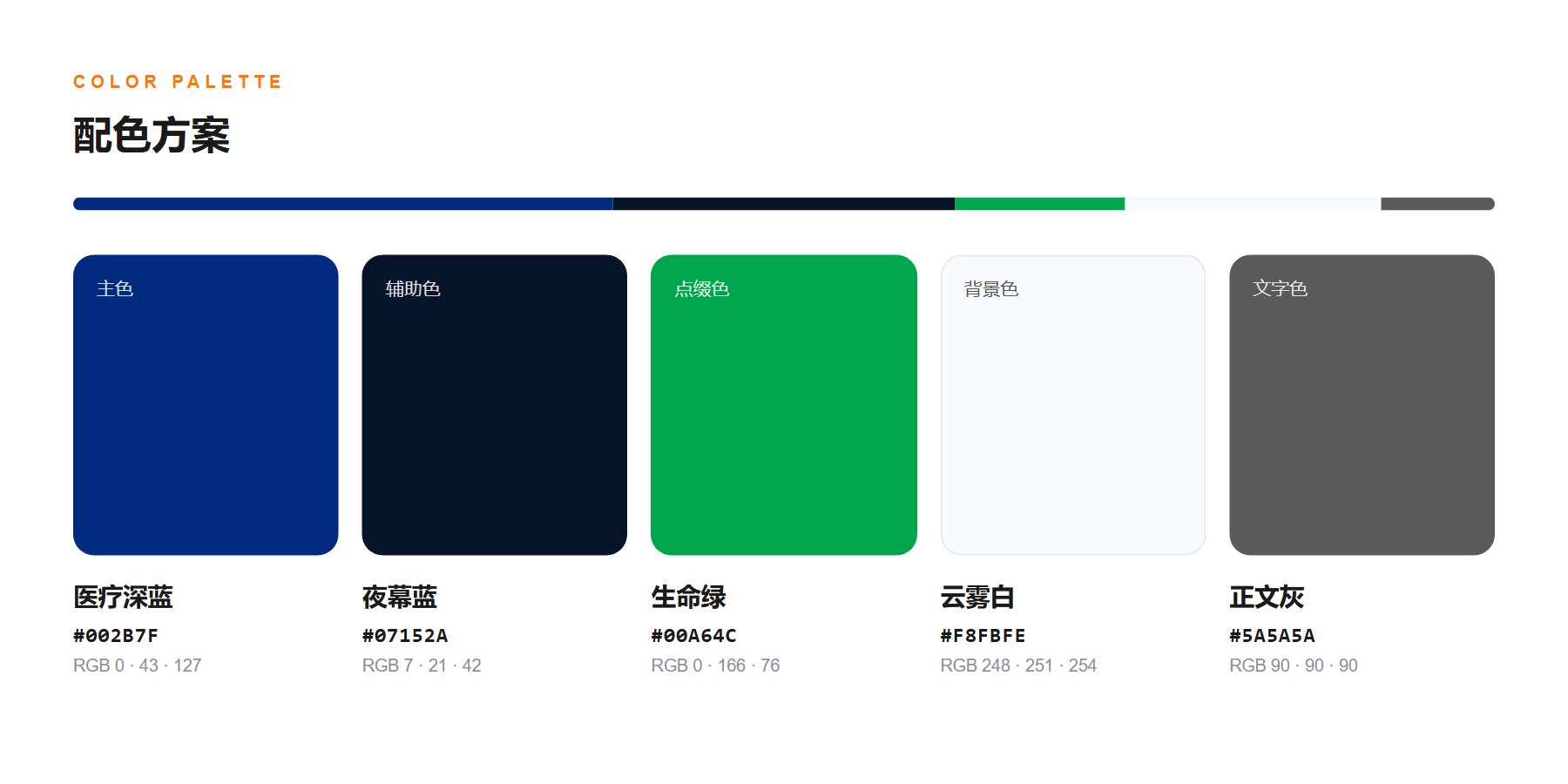Click the 正文灰 color name

[x=1267, y=598]
